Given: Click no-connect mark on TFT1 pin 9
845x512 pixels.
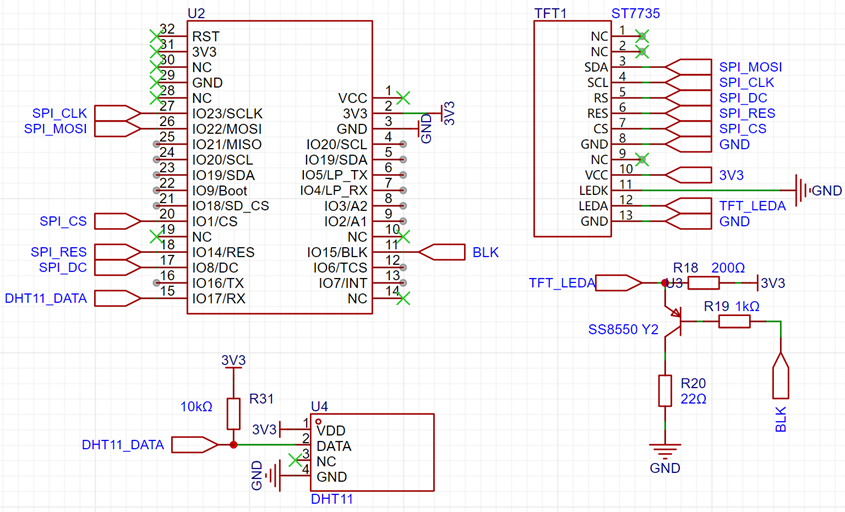Looking at the screenshot, I should coord(642,160).
